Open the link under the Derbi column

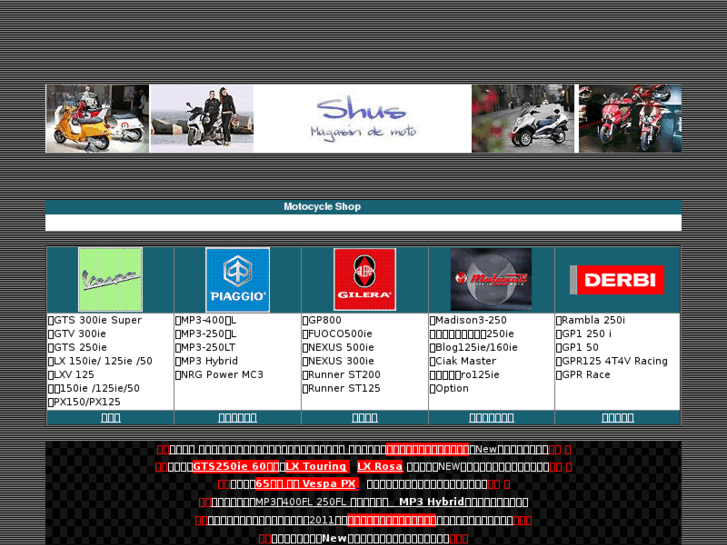coord(618,418)
